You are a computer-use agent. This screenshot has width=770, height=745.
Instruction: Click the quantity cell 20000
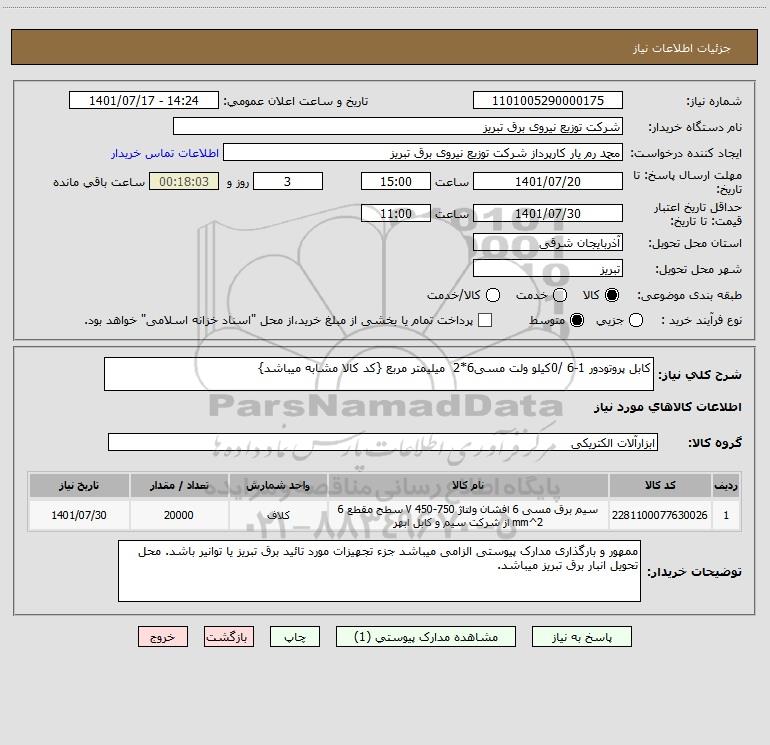click(x=179, y=515)
